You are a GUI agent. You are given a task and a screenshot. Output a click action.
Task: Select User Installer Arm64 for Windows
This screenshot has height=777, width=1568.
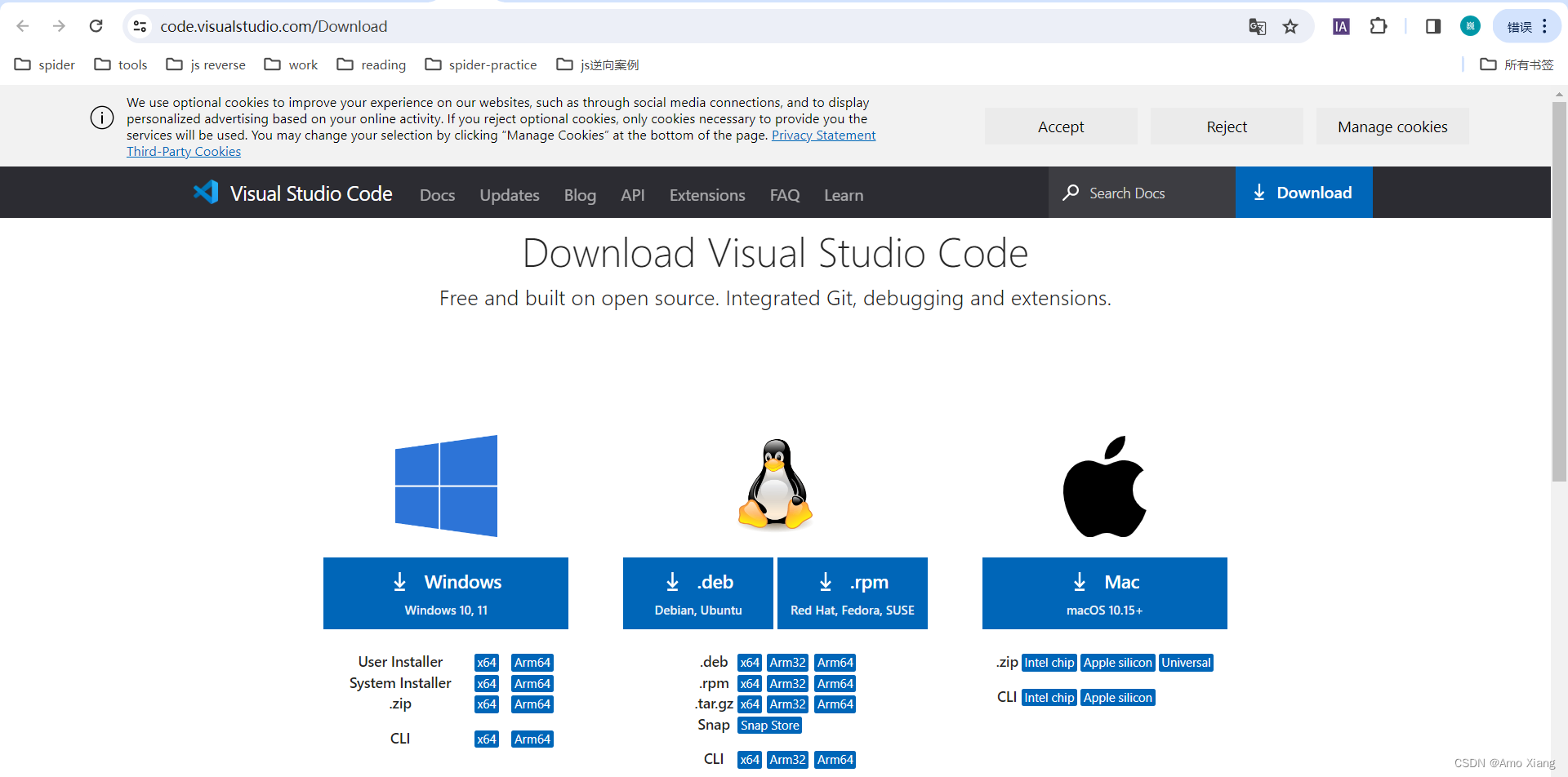(532, 663)
